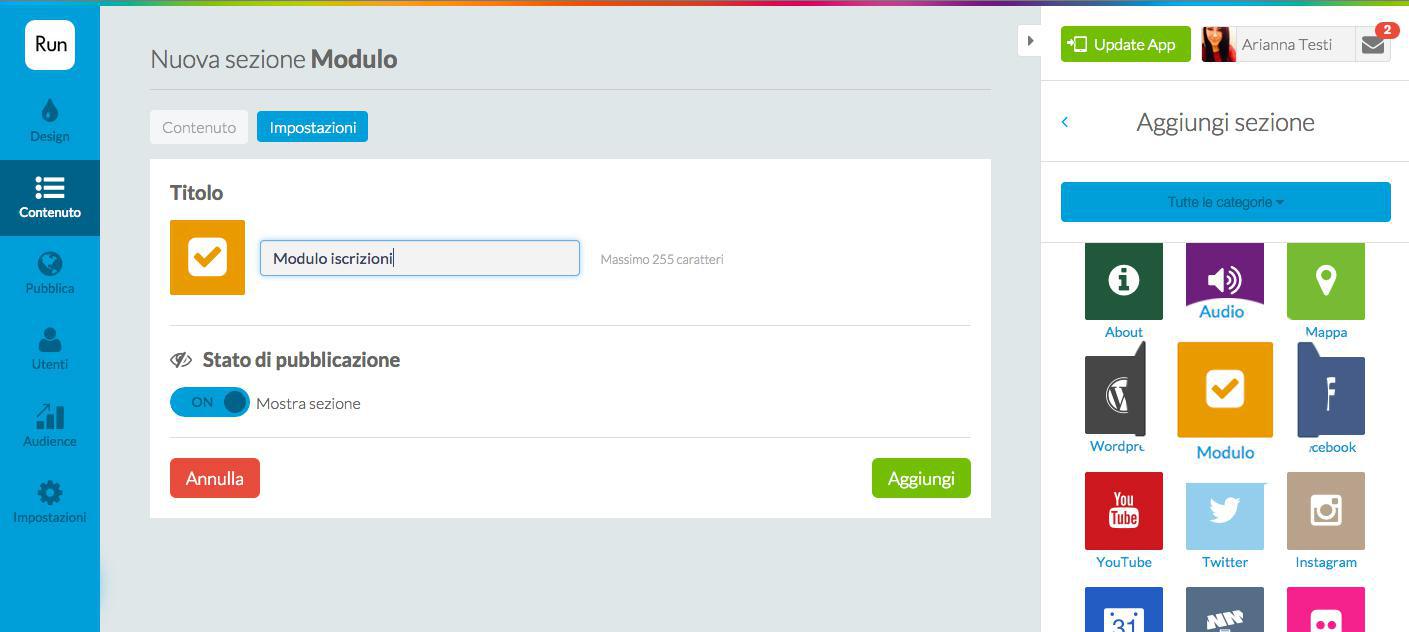Select the About info icon
This screenshot has width=1409, height=632.
1123,281
